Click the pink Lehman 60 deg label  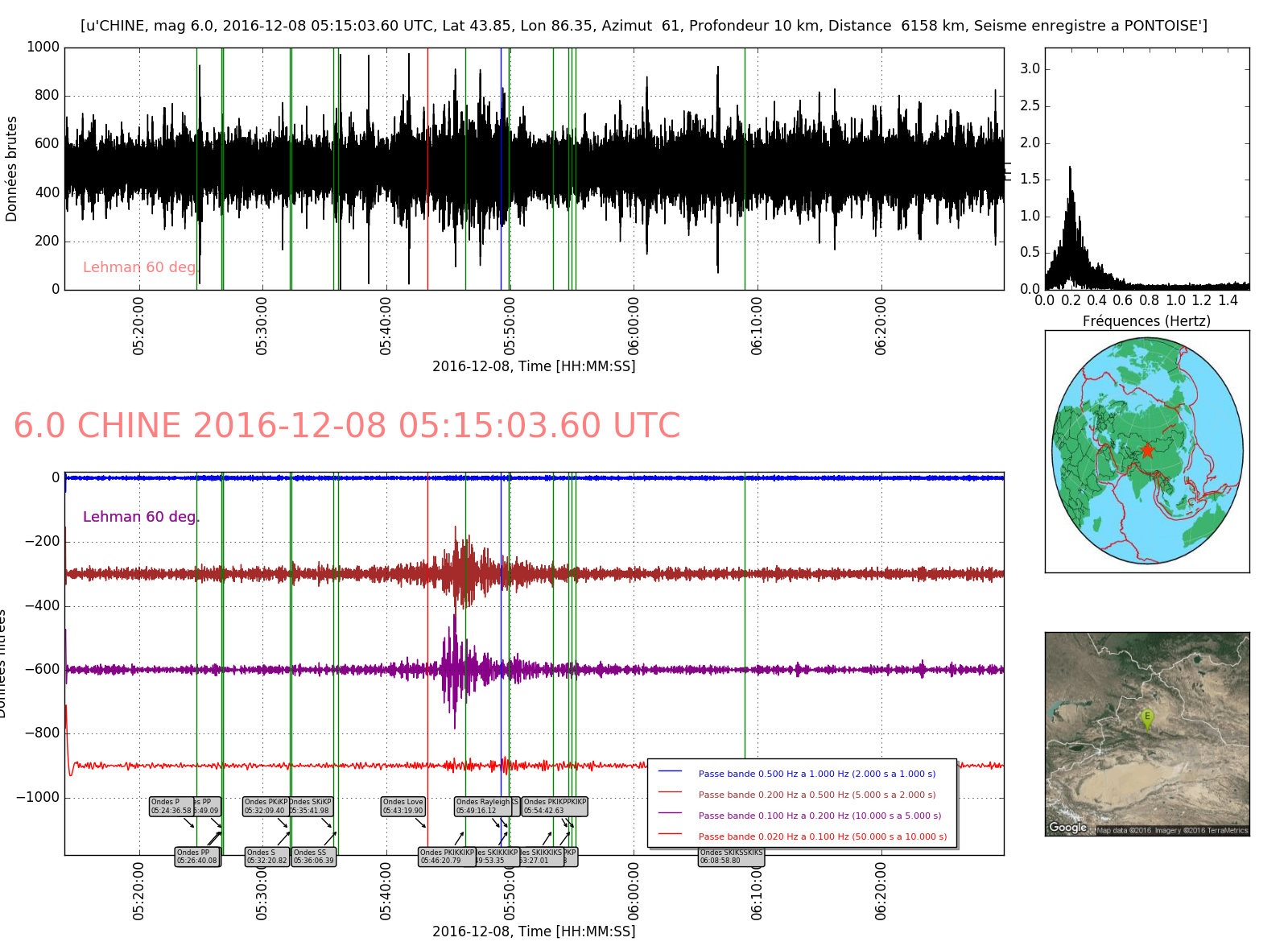(x=139, y=267)
